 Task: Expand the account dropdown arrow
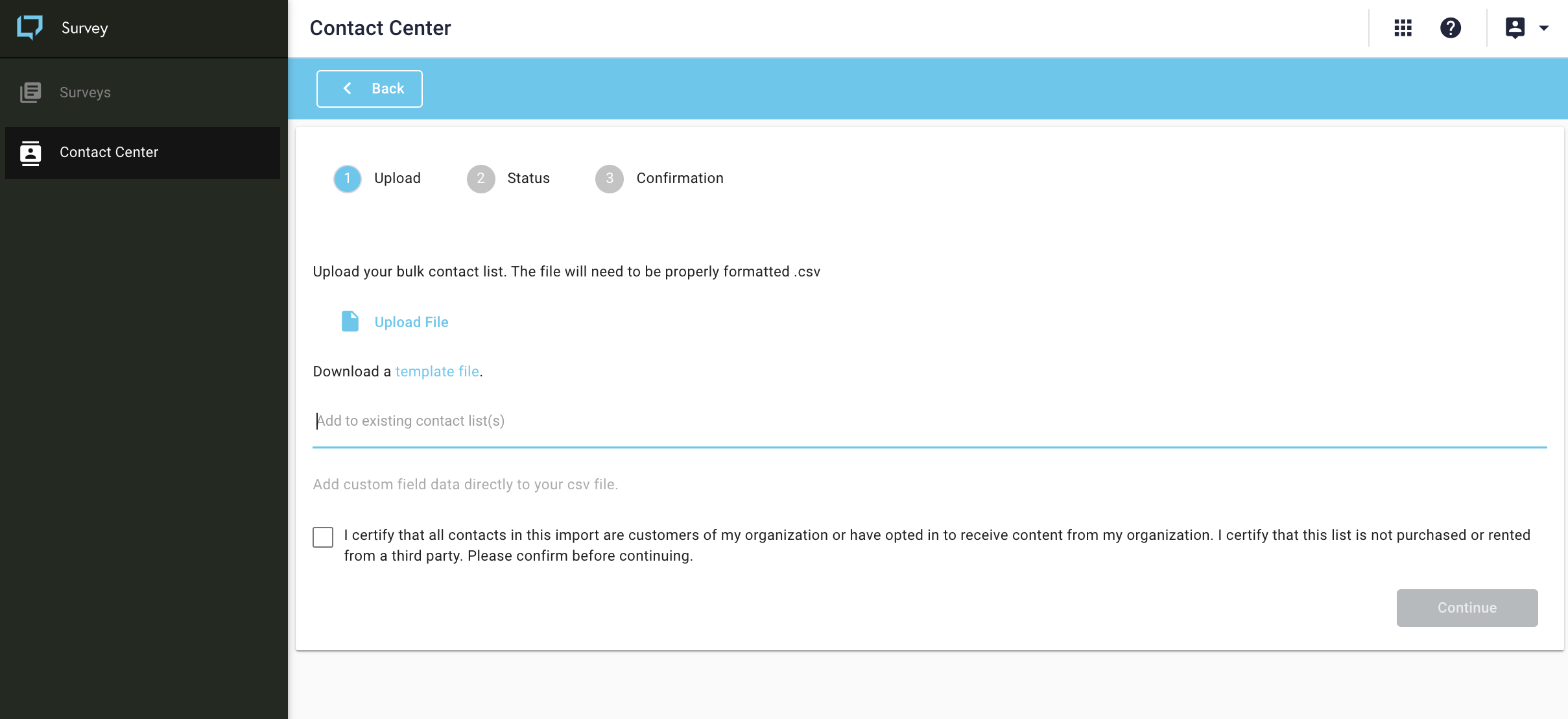(x=1544, y=28)
